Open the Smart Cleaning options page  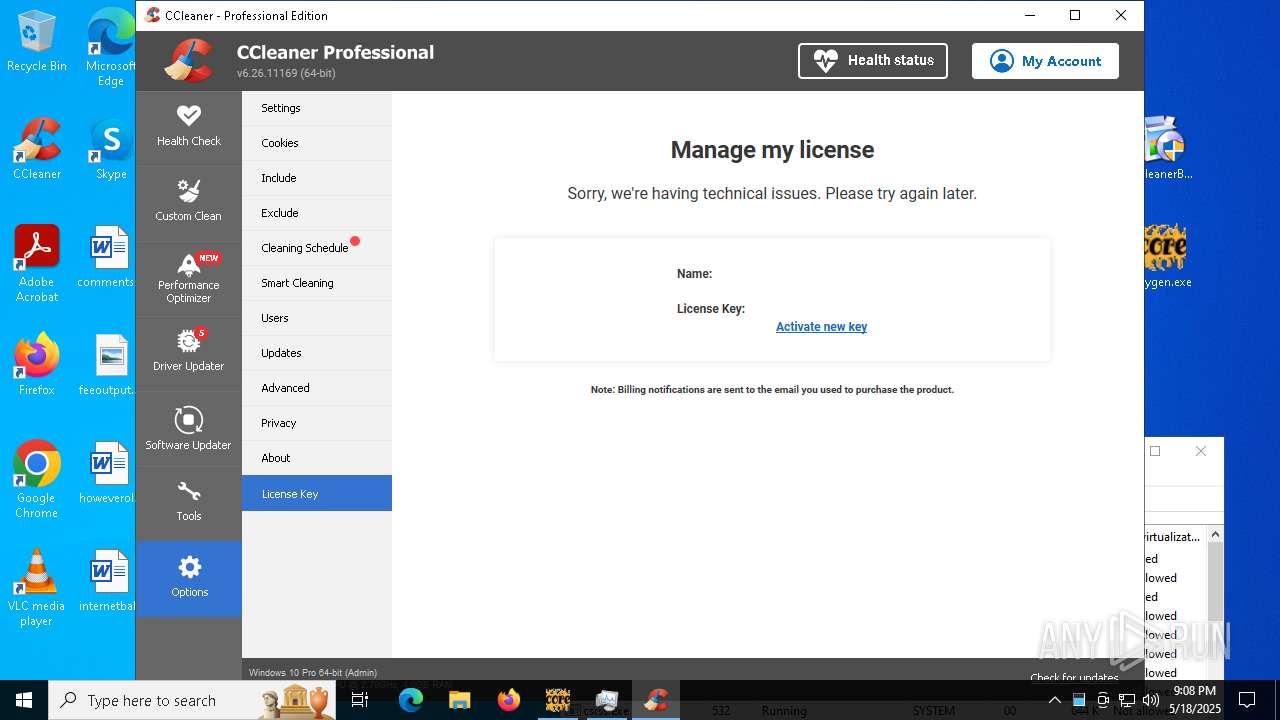coord(316,283)
